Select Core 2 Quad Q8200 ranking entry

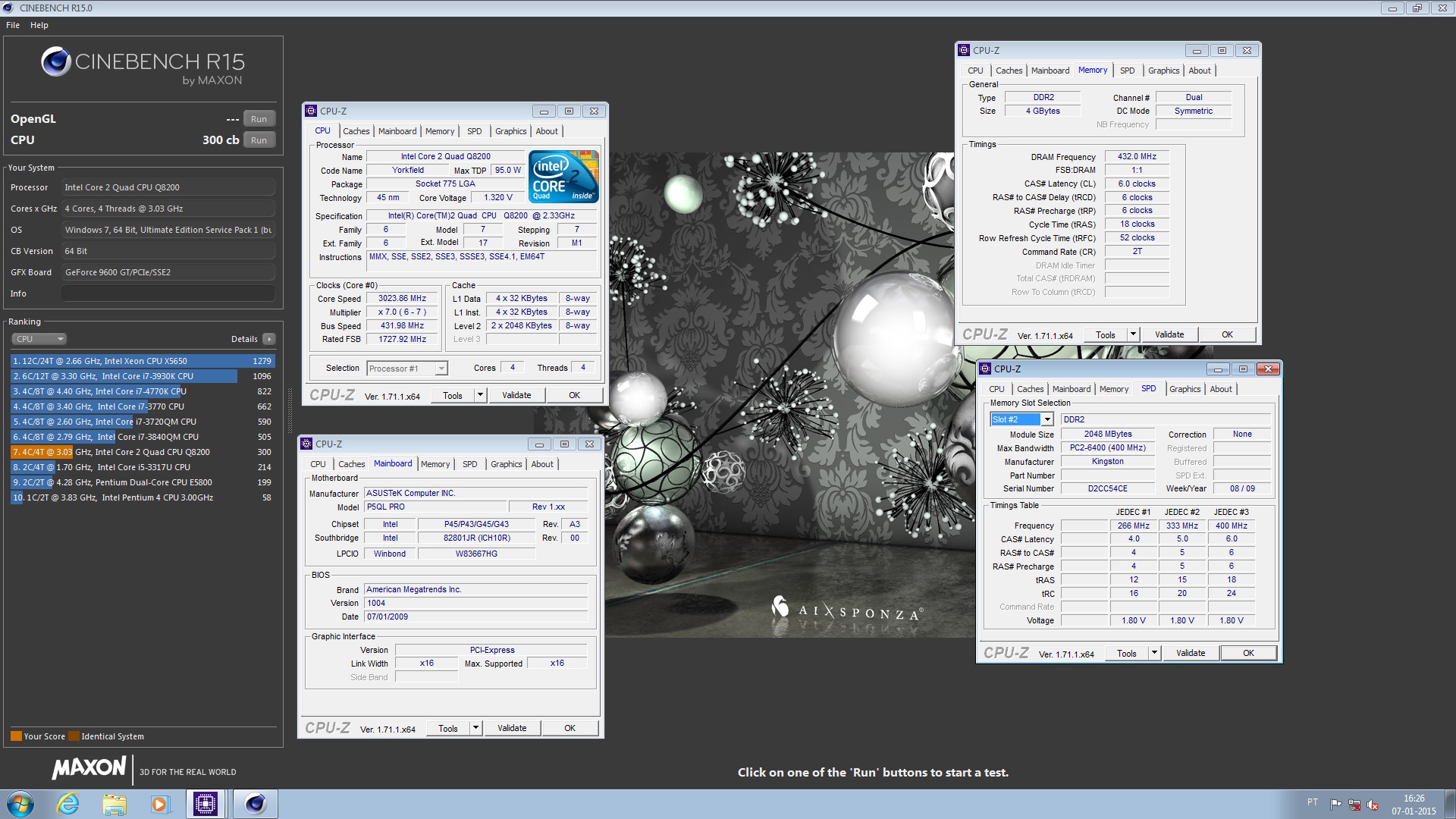[x=142, y=452]
